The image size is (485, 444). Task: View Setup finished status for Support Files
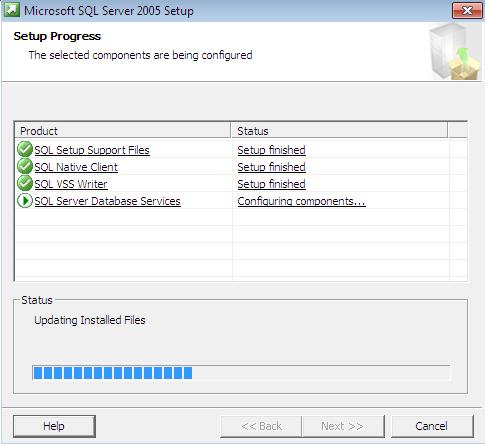271,150
